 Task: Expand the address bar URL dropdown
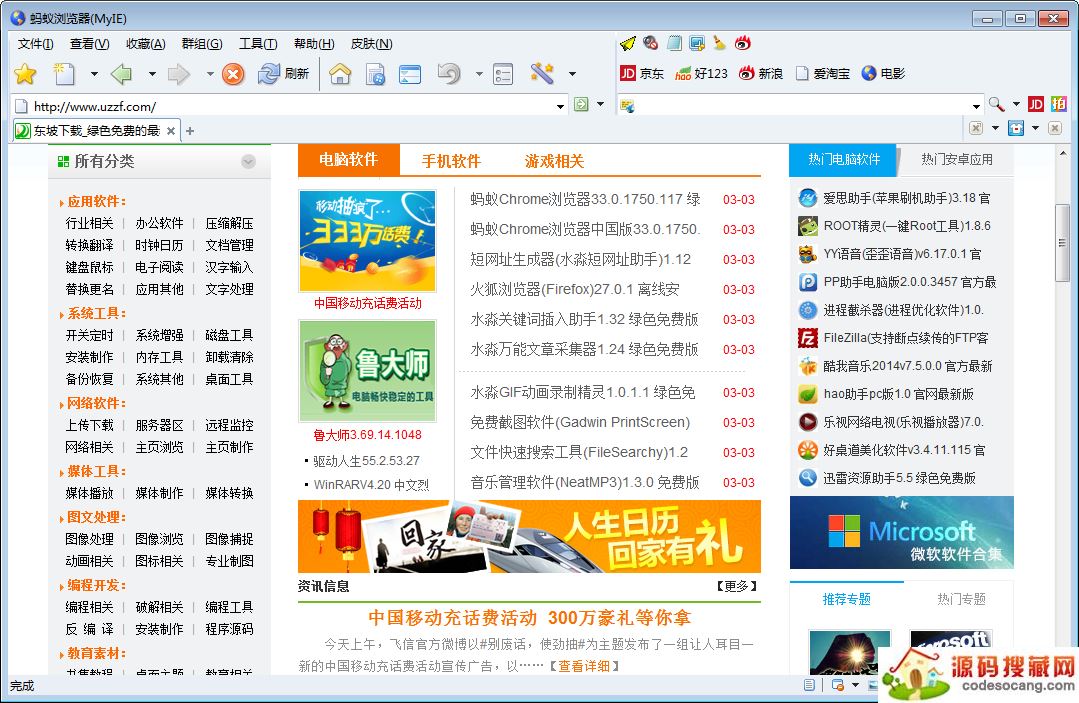pyautogui.click(x=560, y=106)
